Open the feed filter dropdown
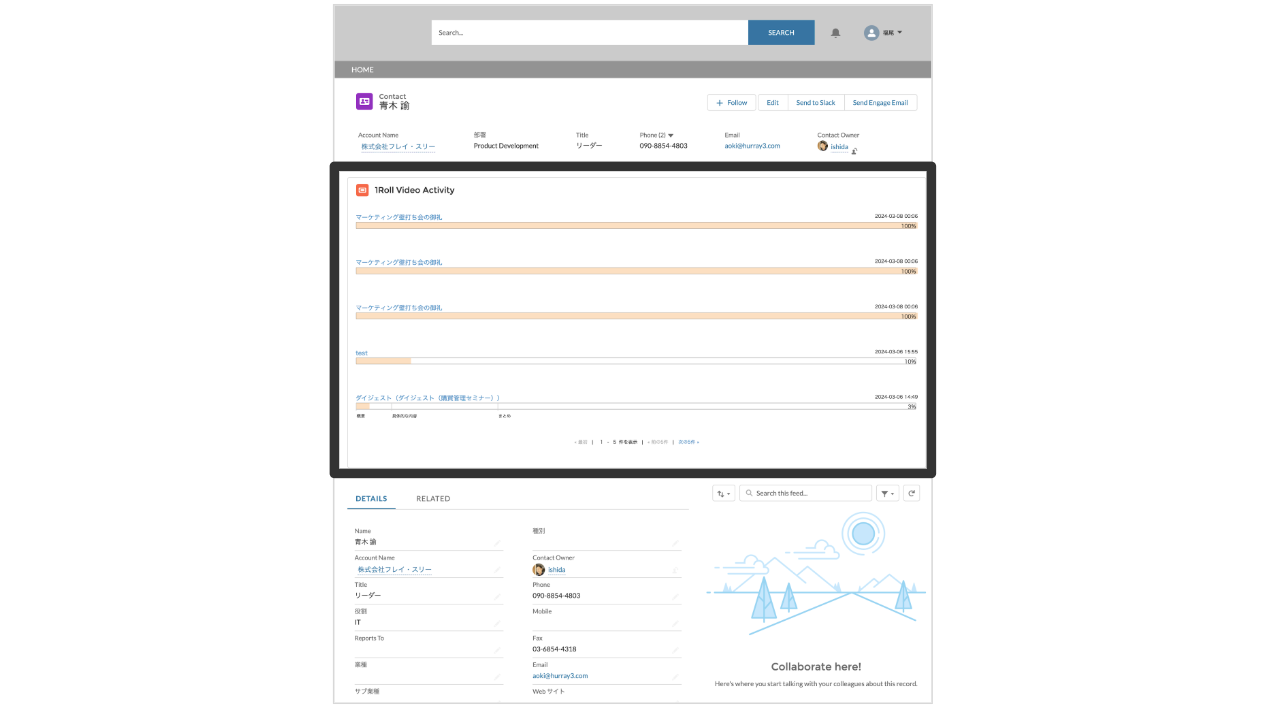 (887, 493)
